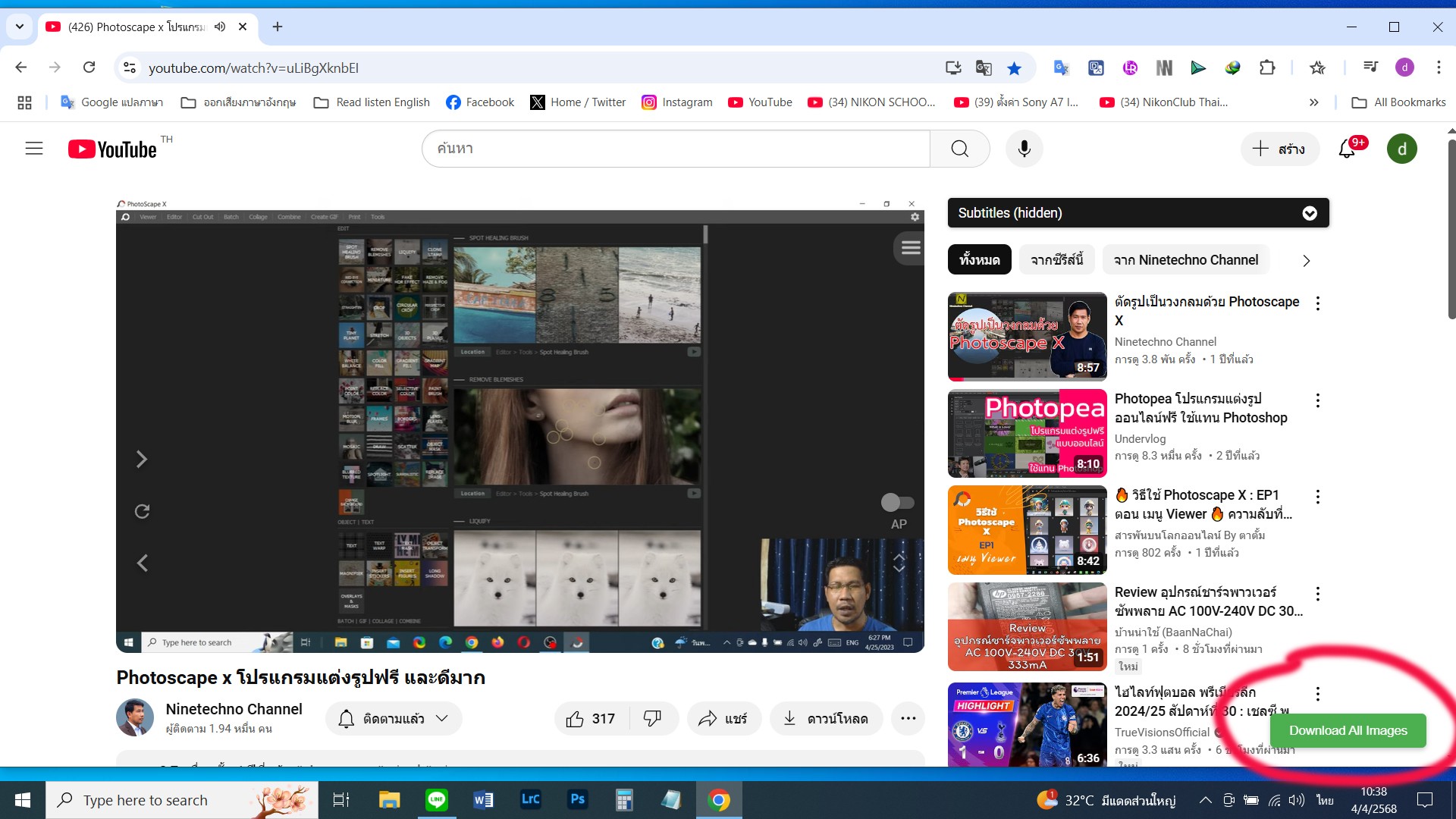Open the Chrome extensions puzzle icon
Viewport: 1456px width, 819px height.
(1267, 68)
